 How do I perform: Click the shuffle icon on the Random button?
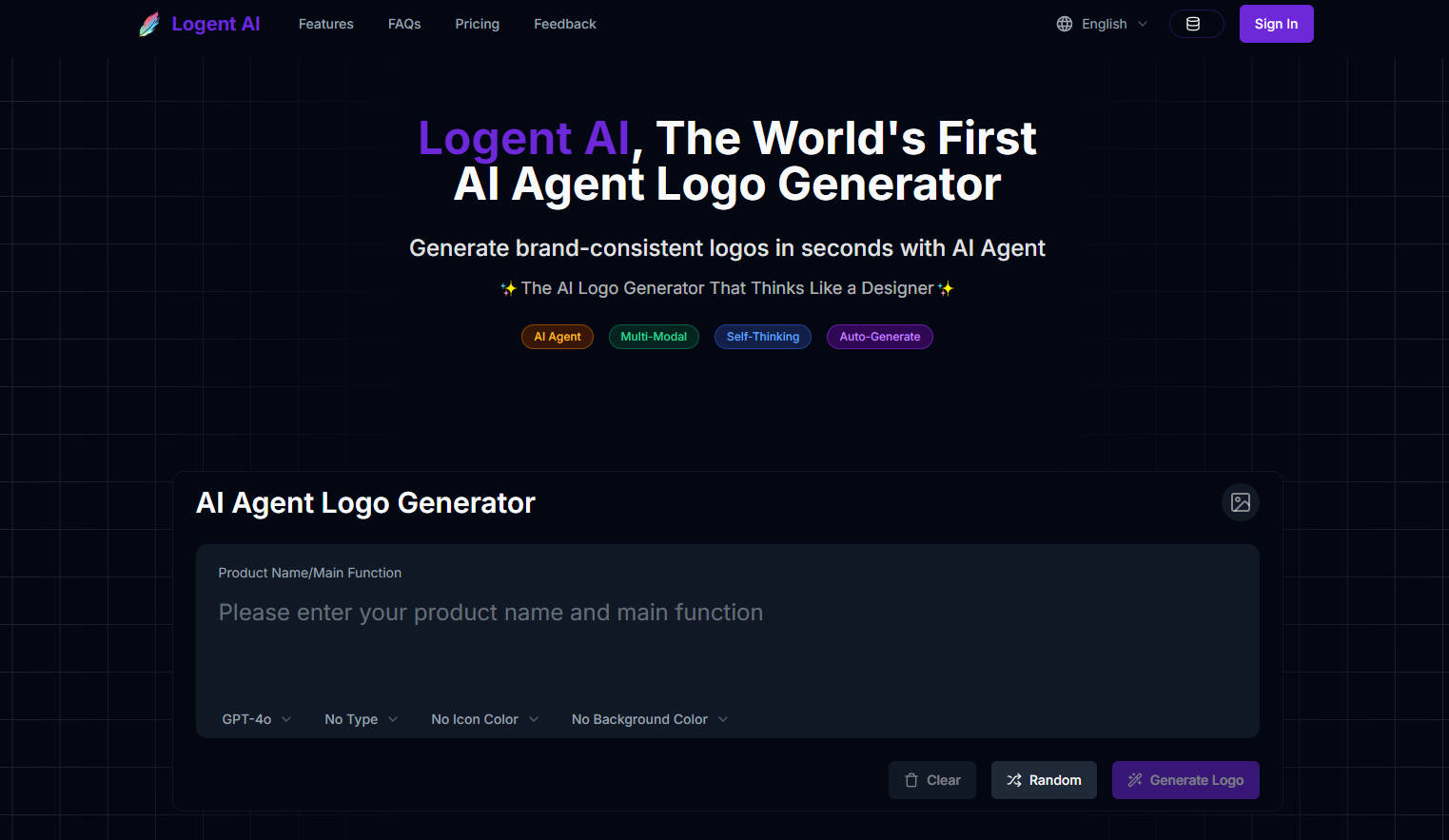(1012, 779)
